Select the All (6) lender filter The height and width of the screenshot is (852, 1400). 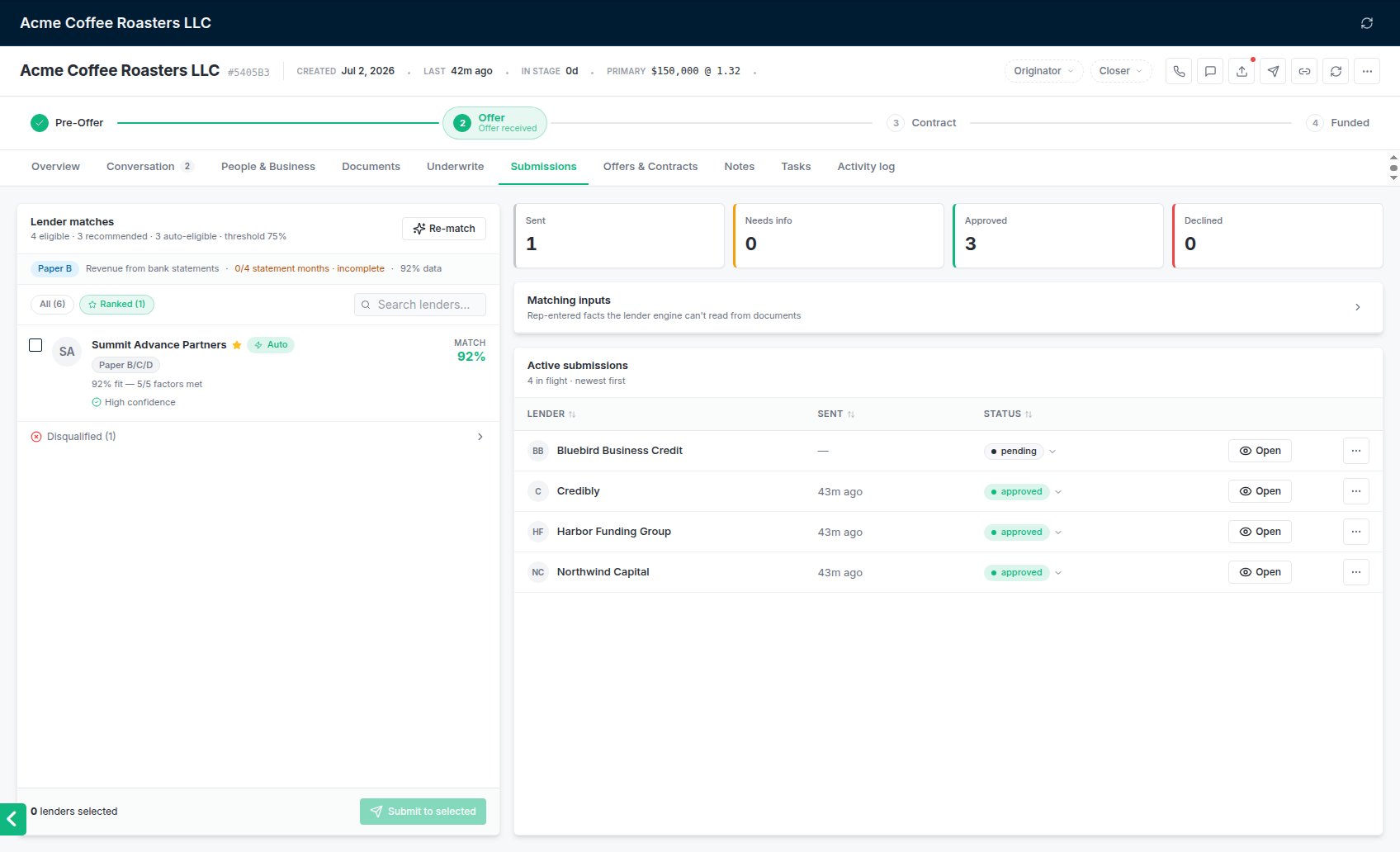coord(52,304)
